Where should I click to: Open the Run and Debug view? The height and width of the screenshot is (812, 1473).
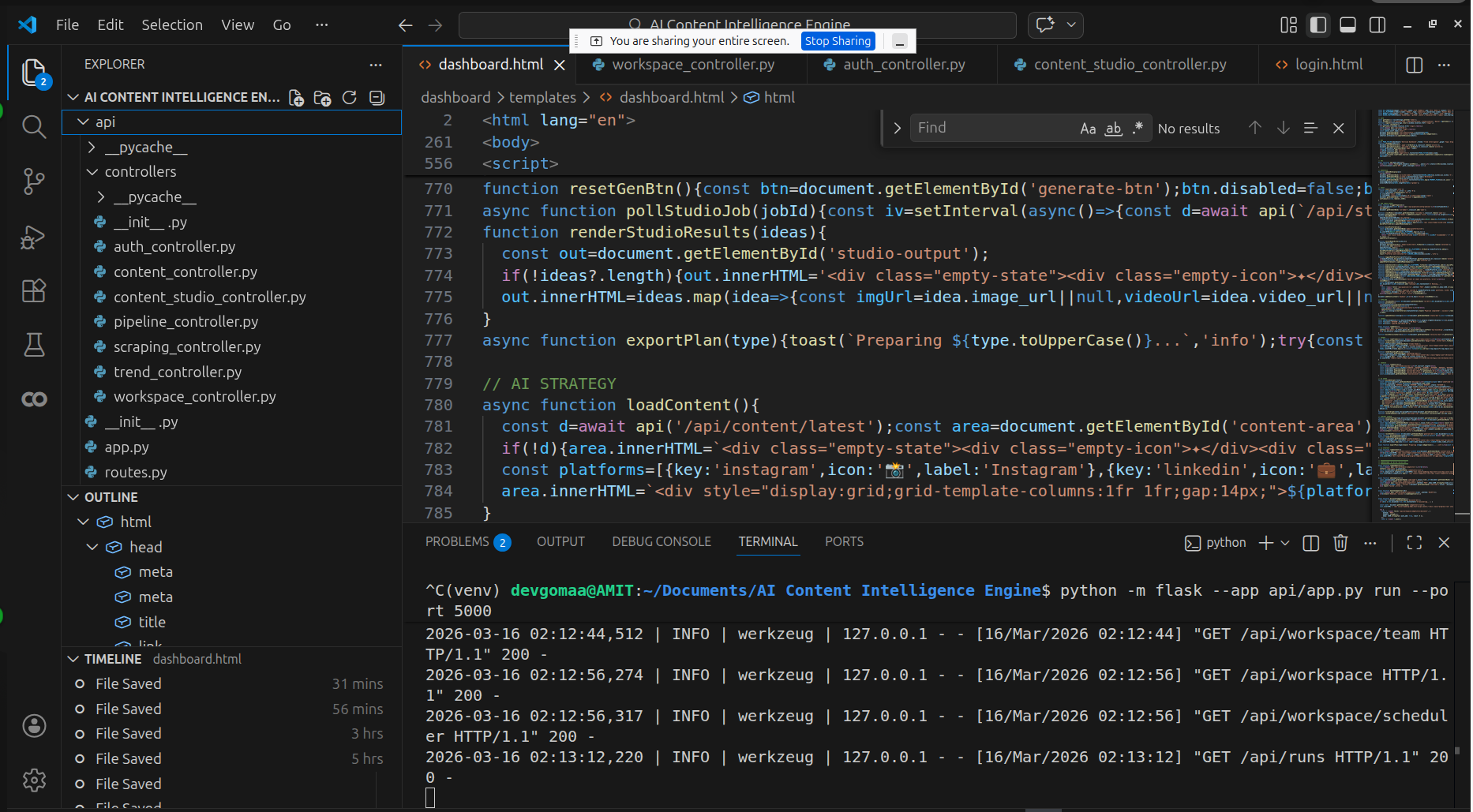pos(33,237)
